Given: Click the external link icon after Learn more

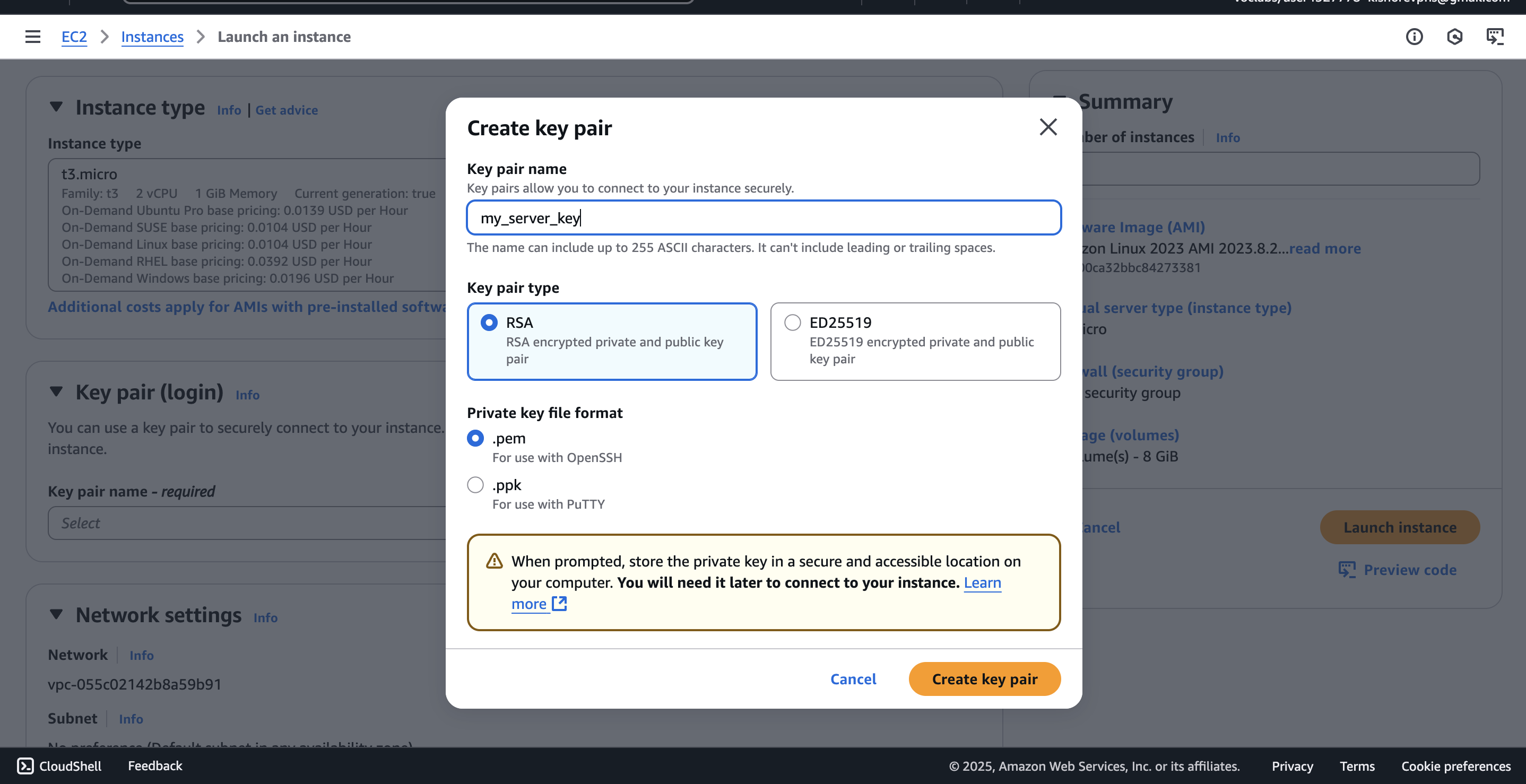Looking at the screenshot, I should tap(559, 604).
